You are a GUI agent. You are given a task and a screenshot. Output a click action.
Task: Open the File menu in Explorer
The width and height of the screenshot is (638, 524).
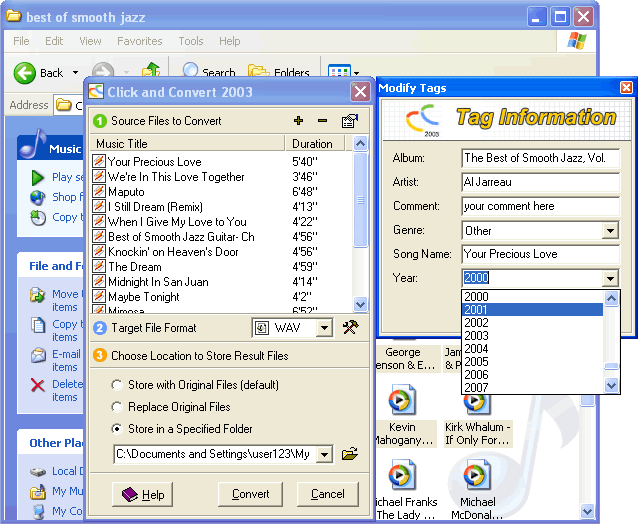[x=21, y=41]
